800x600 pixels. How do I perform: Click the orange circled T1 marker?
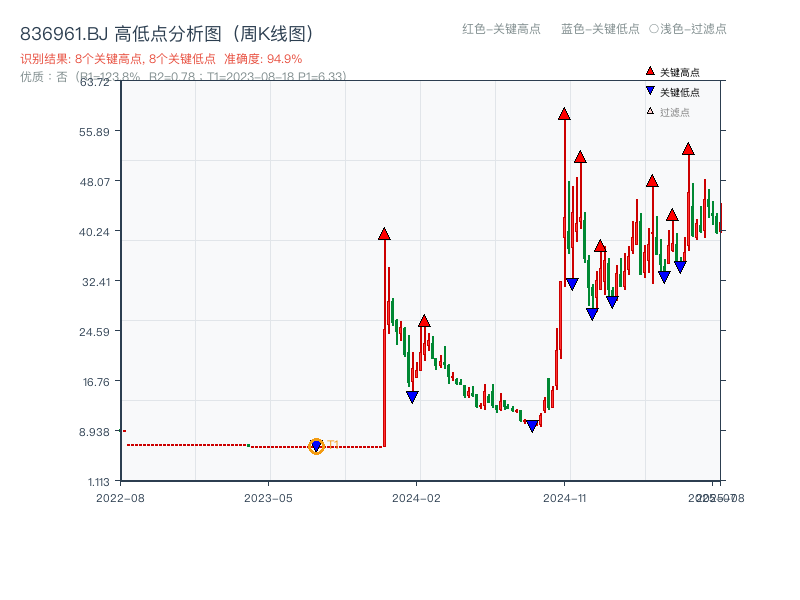316,444
